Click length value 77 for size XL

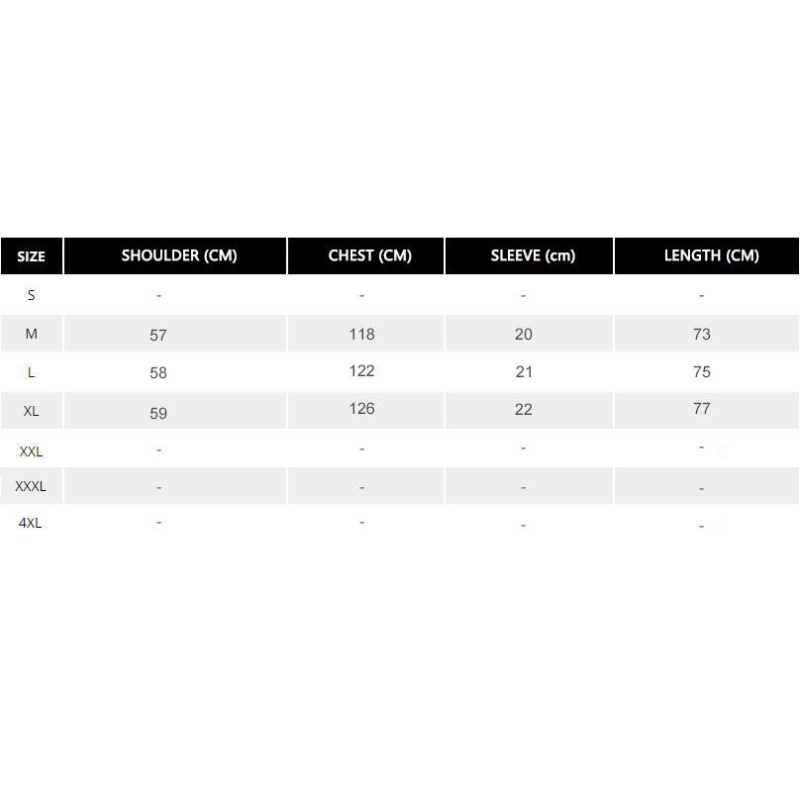coord(702,408)
